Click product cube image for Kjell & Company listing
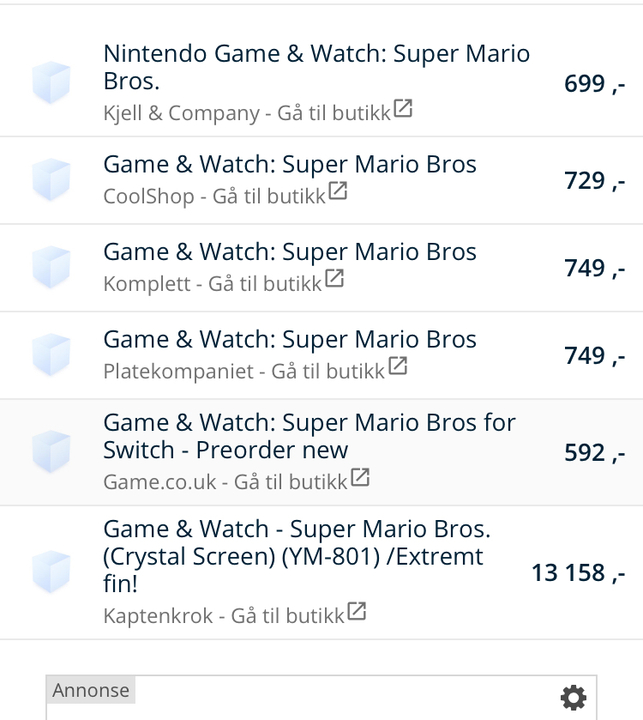 (x=51, y=84)
